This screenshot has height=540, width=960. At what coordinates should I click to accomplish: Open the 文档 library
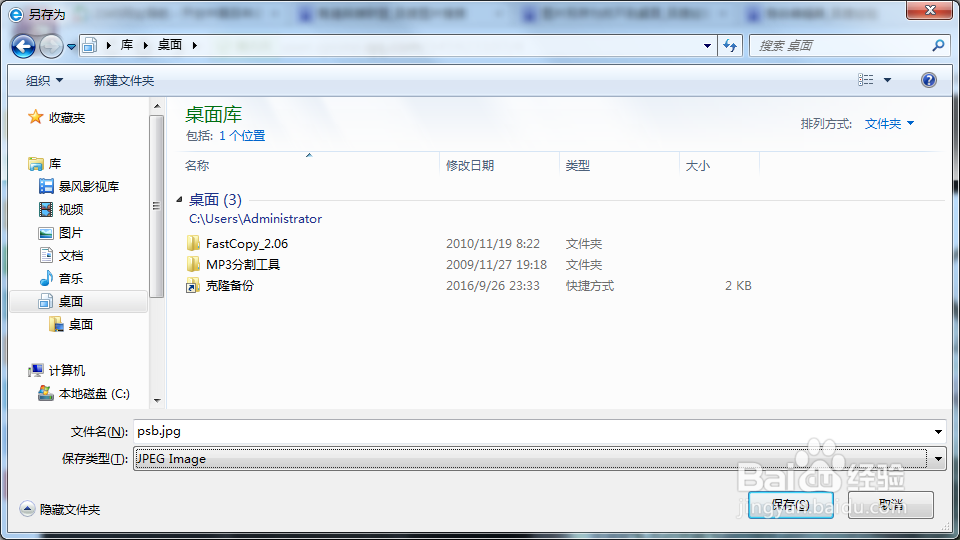pyautogui.click(x=70, y=255)
